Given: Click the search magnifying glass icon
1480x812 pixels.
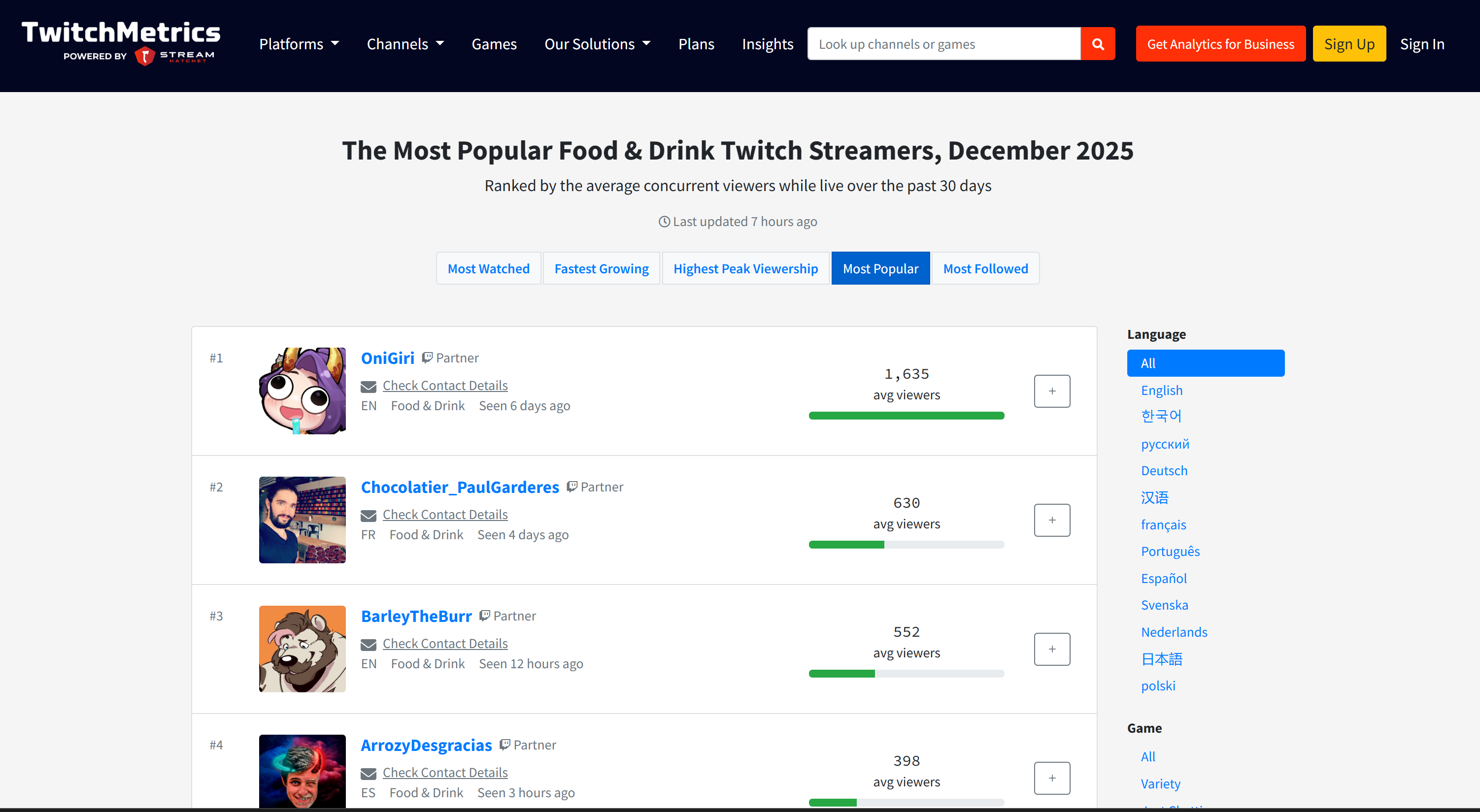Looking at the screenshot, I should (x=1098, y=43).
